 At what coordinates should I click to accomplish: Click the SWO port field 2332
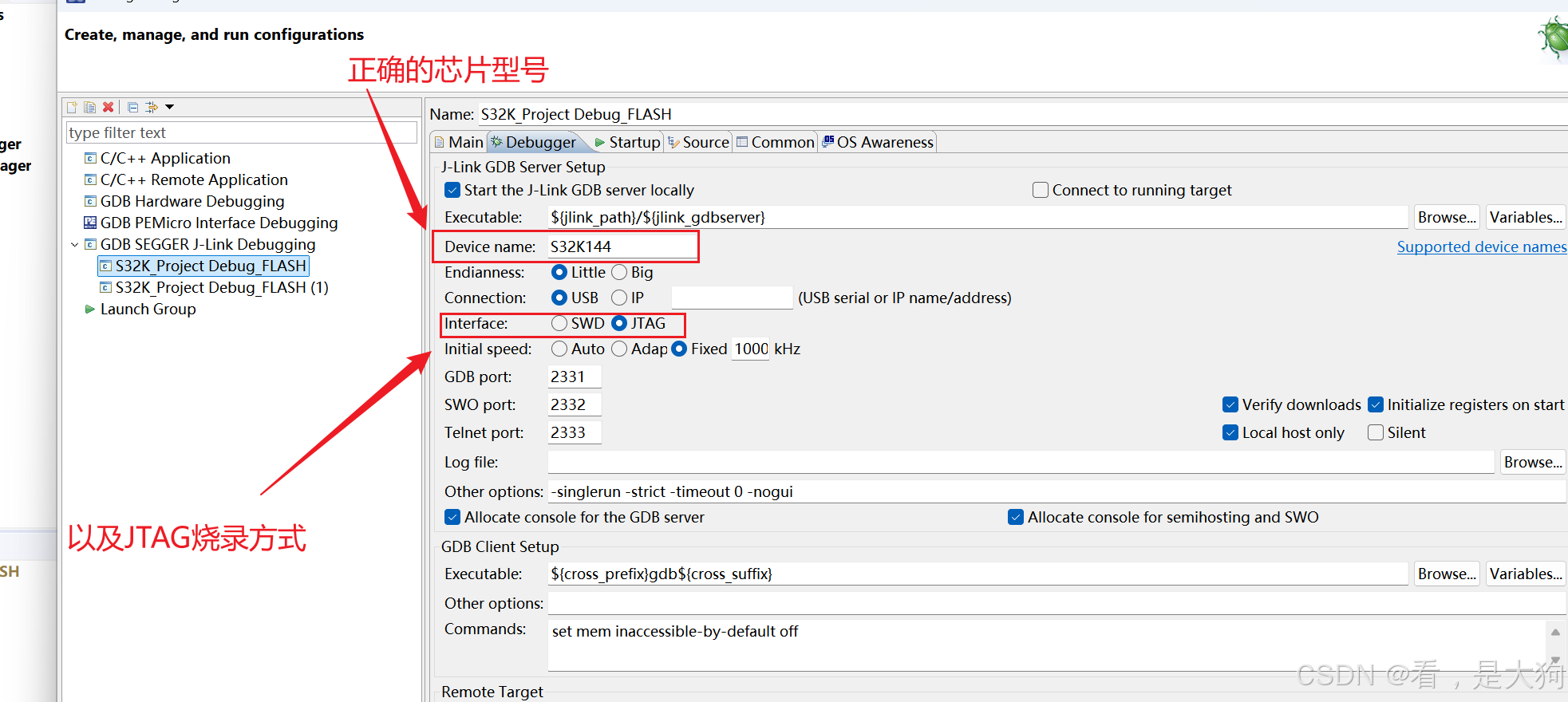[575, 404]
